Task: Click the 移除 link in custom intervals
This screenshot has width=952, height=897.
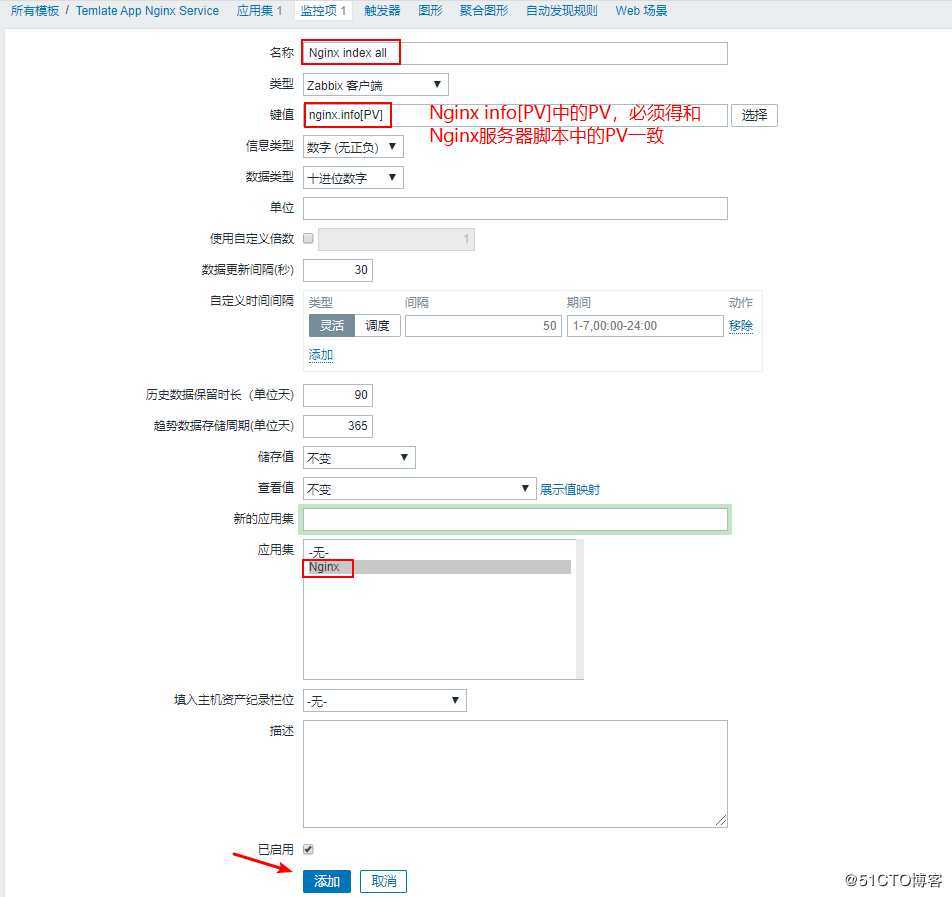Action: [x=740, y=325]
